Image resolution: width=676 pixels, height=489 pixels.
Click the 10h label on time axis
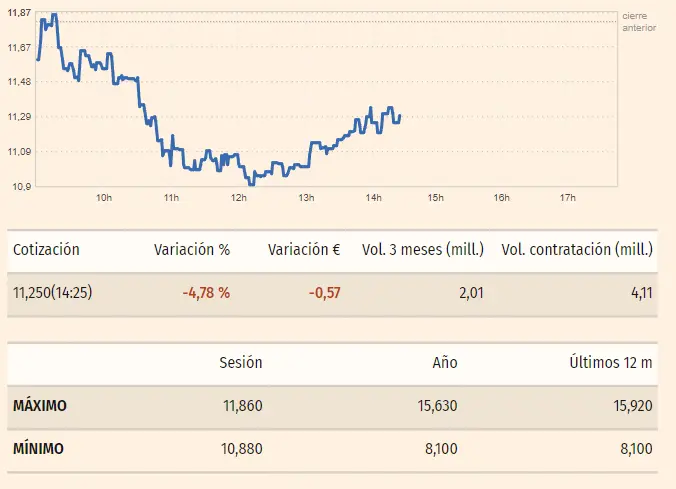104,197
